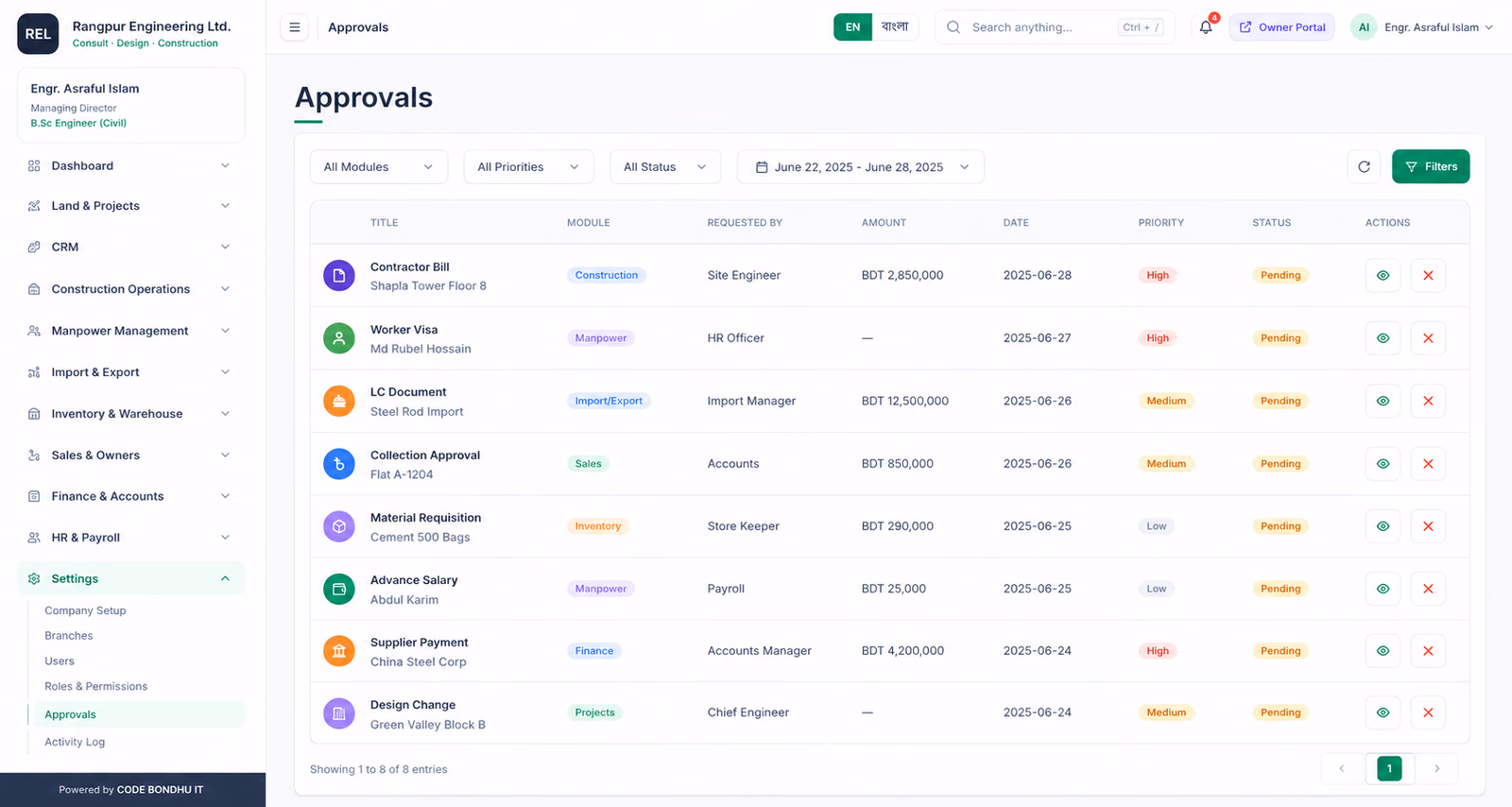Collapse the Settings sidebar section
This screenshot has width=1512, height=807.
(x=130, y=578)
